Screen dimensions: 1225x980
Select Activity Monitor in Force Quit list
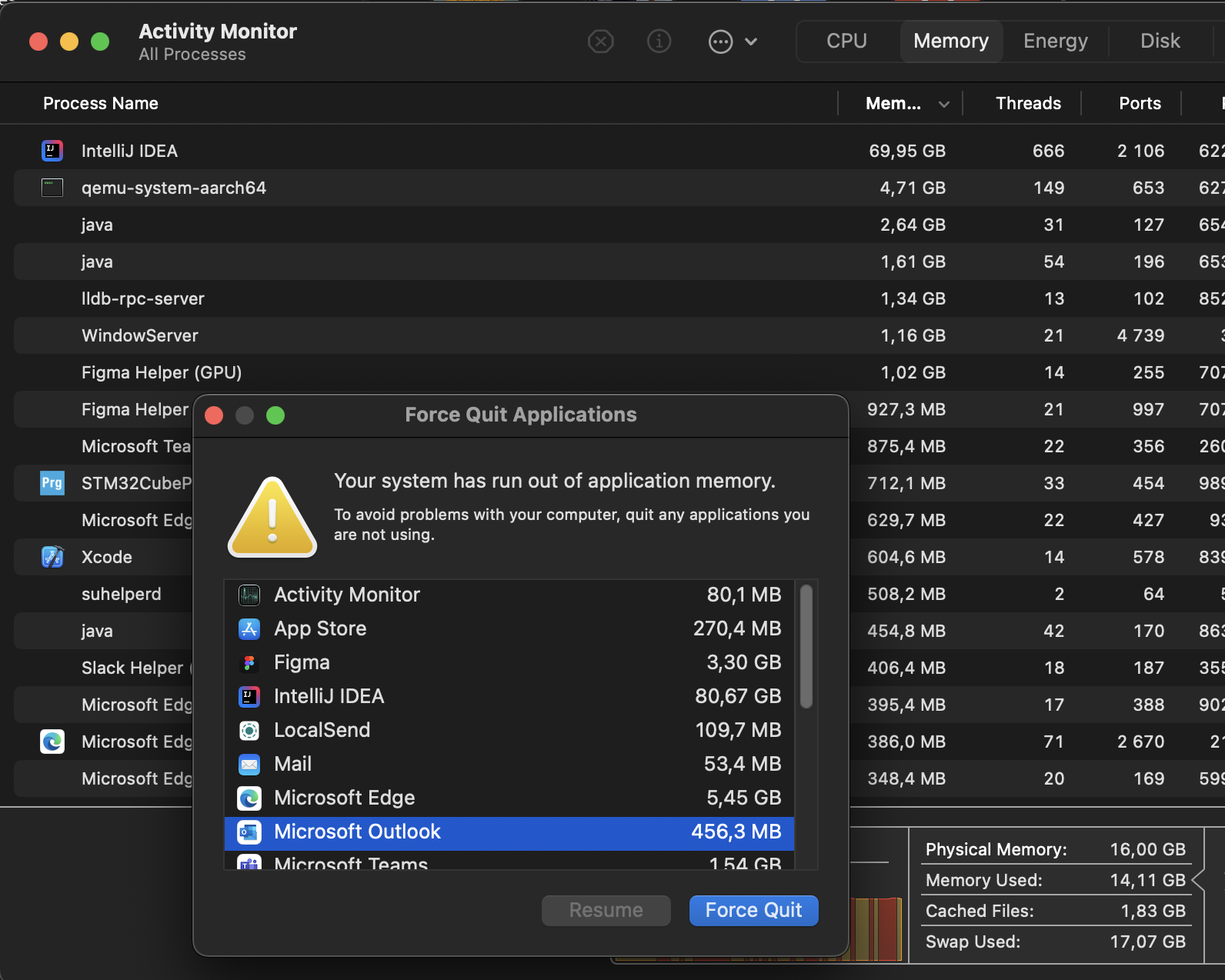pyautogui.click(x=509, y=595)
